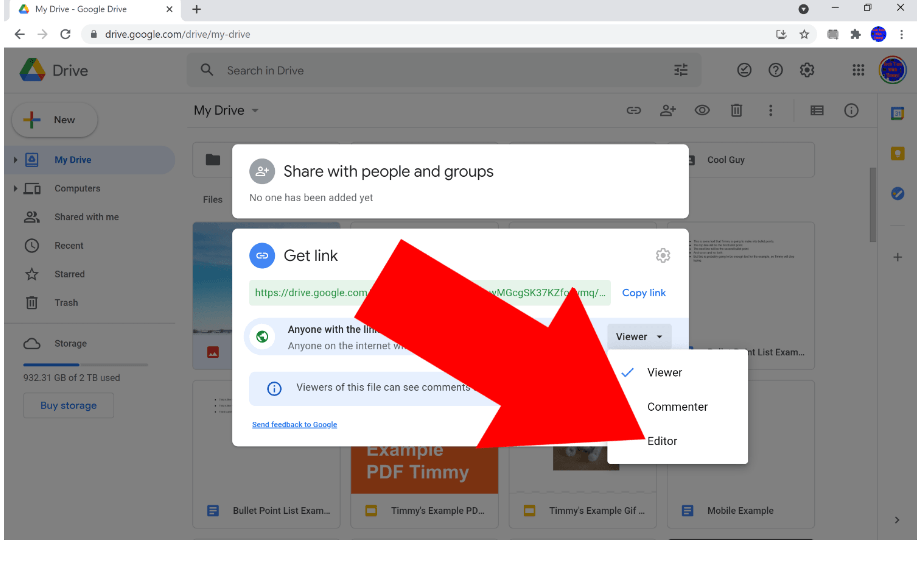Select the Commenter permission option

coord(678,407)
